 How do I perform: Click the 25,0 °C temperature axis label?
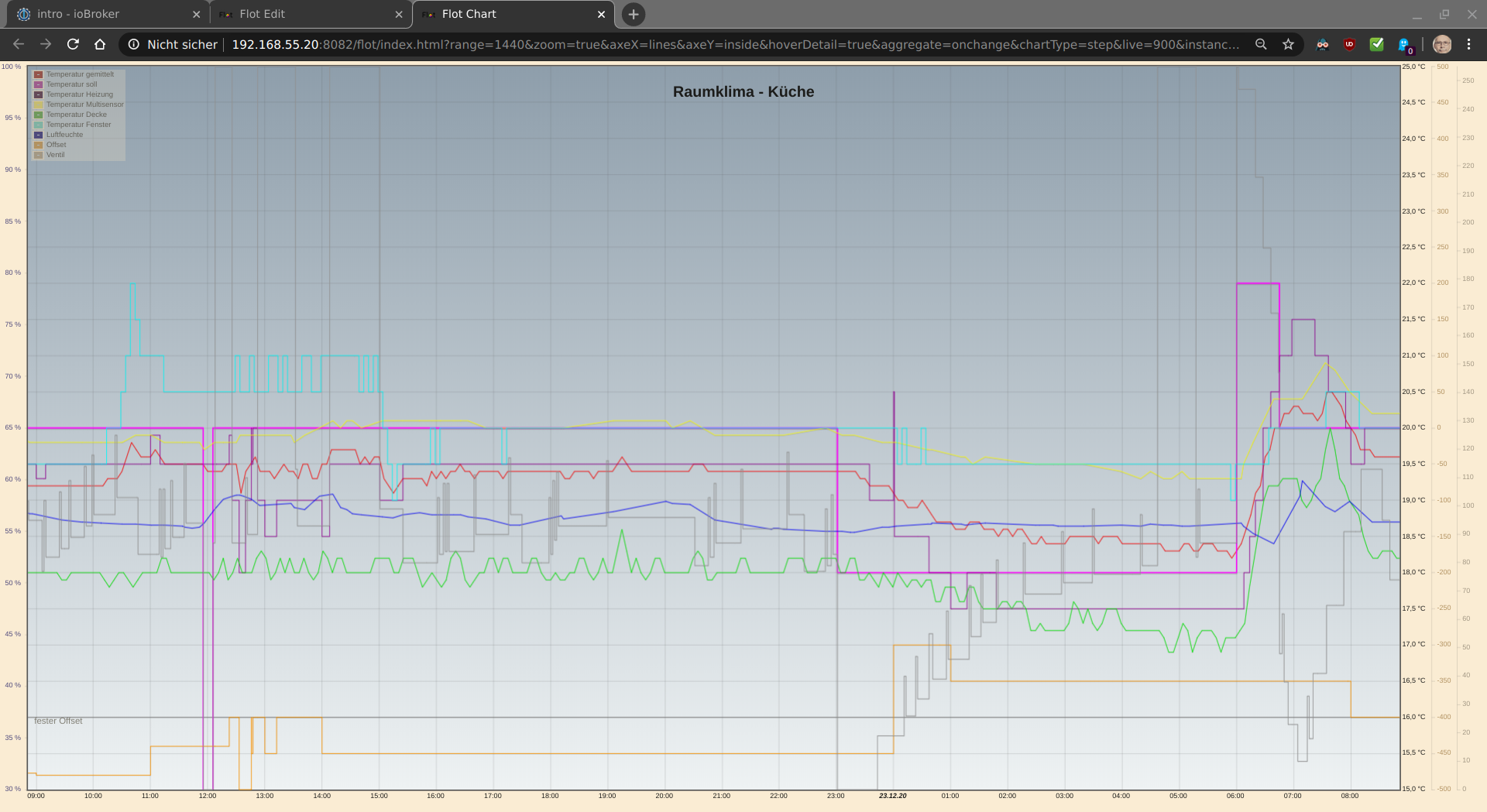[x=1413, y=67]
